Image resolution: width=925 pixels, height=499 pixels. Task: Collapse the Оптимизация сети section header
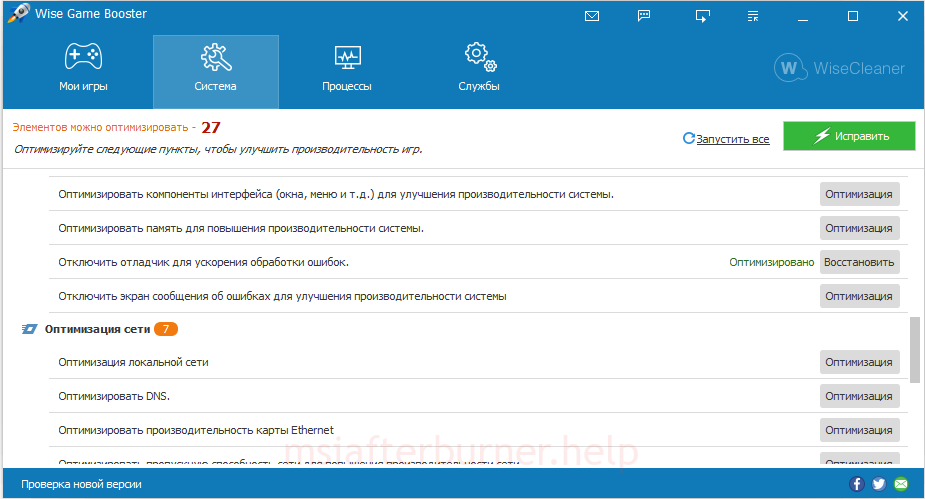97,329
